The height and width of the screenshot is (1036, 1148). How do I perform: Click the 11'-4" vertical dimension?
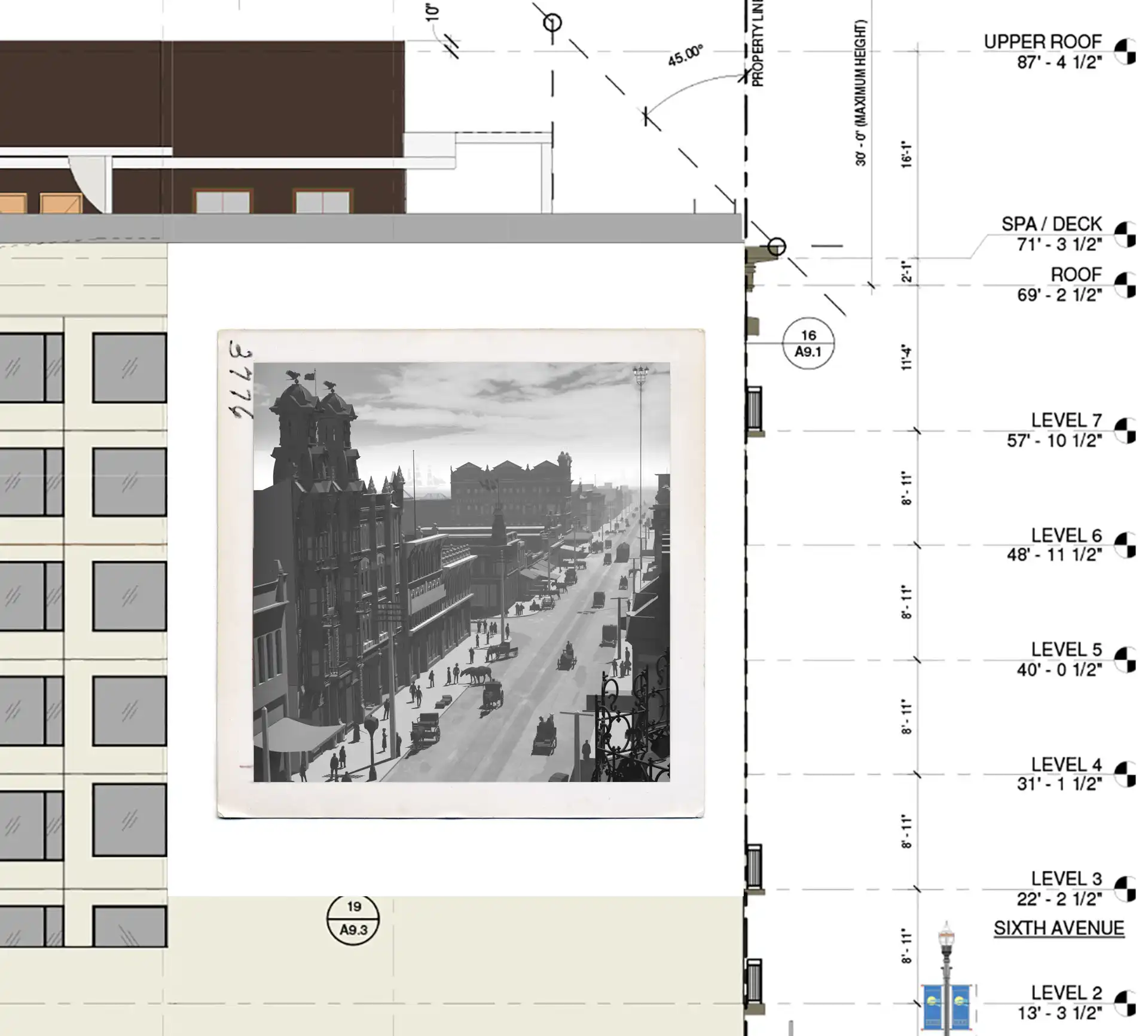908,357
